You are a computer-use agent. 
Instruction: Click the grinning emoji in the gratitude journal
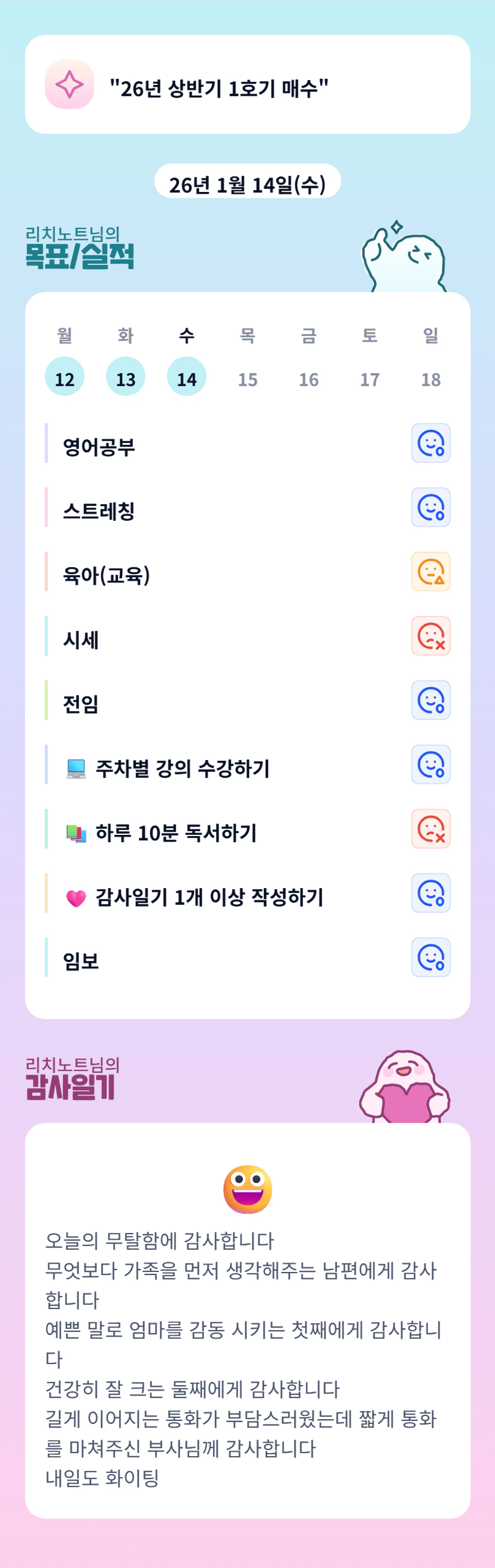click(248, 1189)
